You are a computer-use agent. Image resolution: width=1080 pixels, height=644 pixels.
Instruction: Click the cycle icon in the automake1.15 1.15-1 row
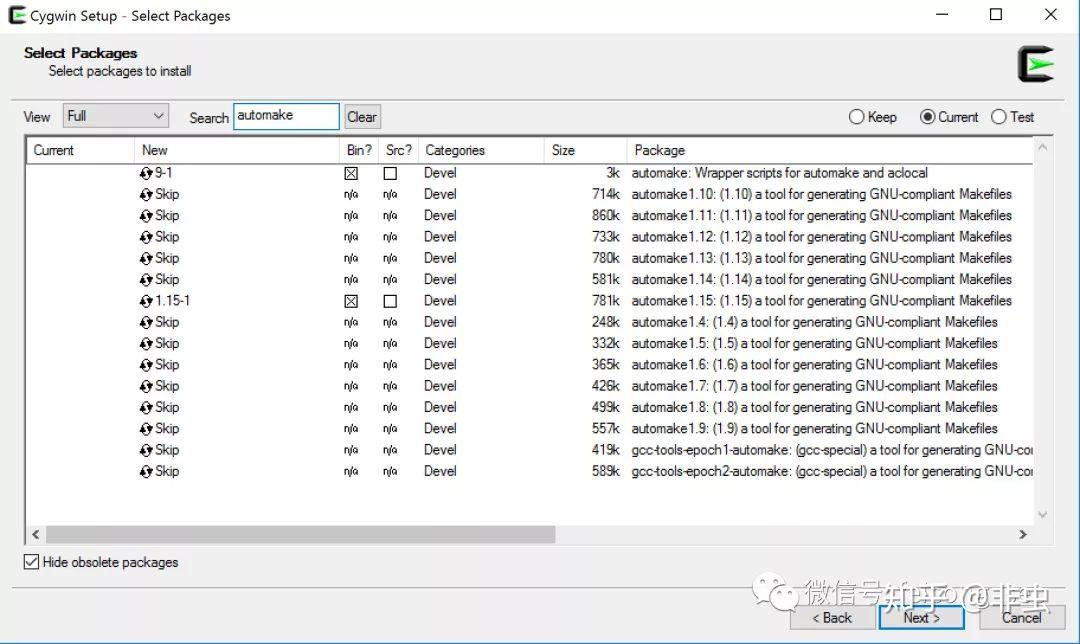point(146,302)
